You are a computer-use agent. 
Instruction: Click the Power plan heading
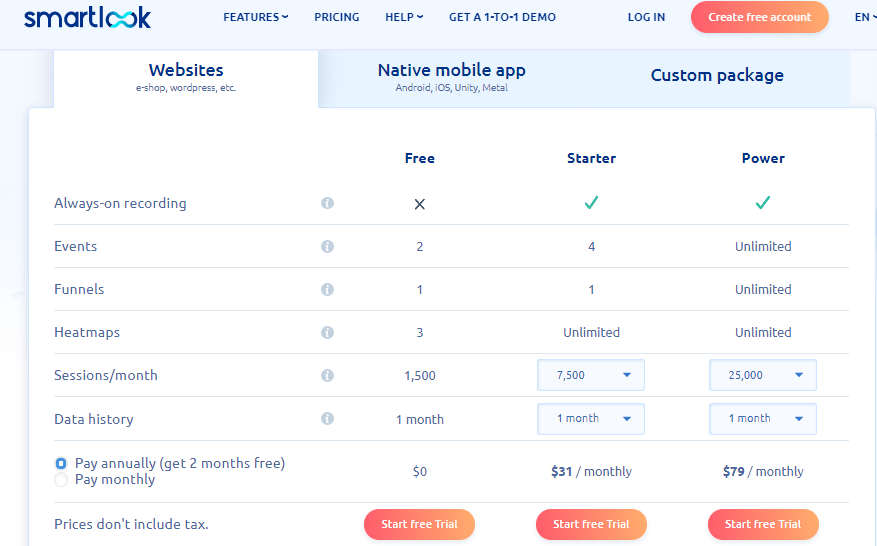pos(763,158)
